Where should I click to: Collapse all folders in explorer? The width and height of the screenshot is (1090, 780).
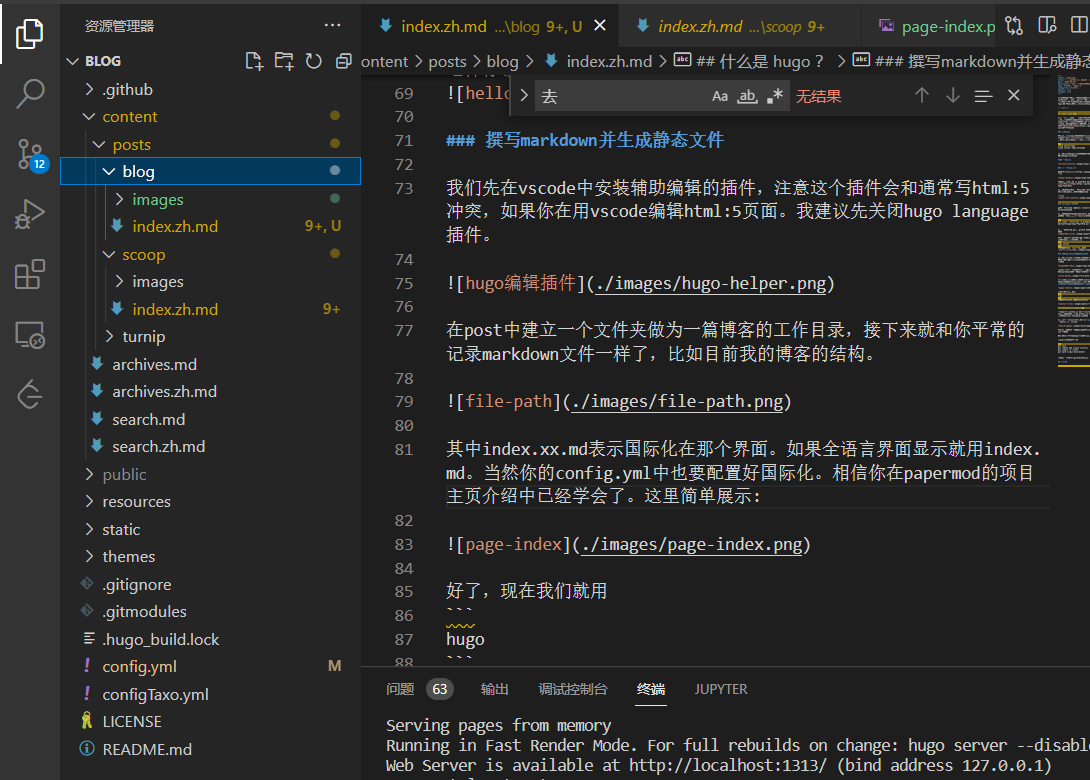pos(343,61)
